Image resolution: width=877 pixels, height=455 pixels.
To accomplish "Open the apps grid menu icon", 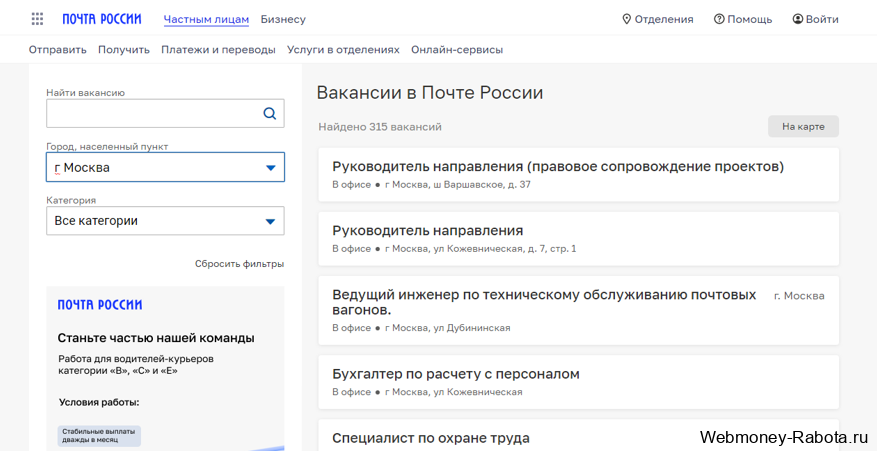I will [37, 19].
